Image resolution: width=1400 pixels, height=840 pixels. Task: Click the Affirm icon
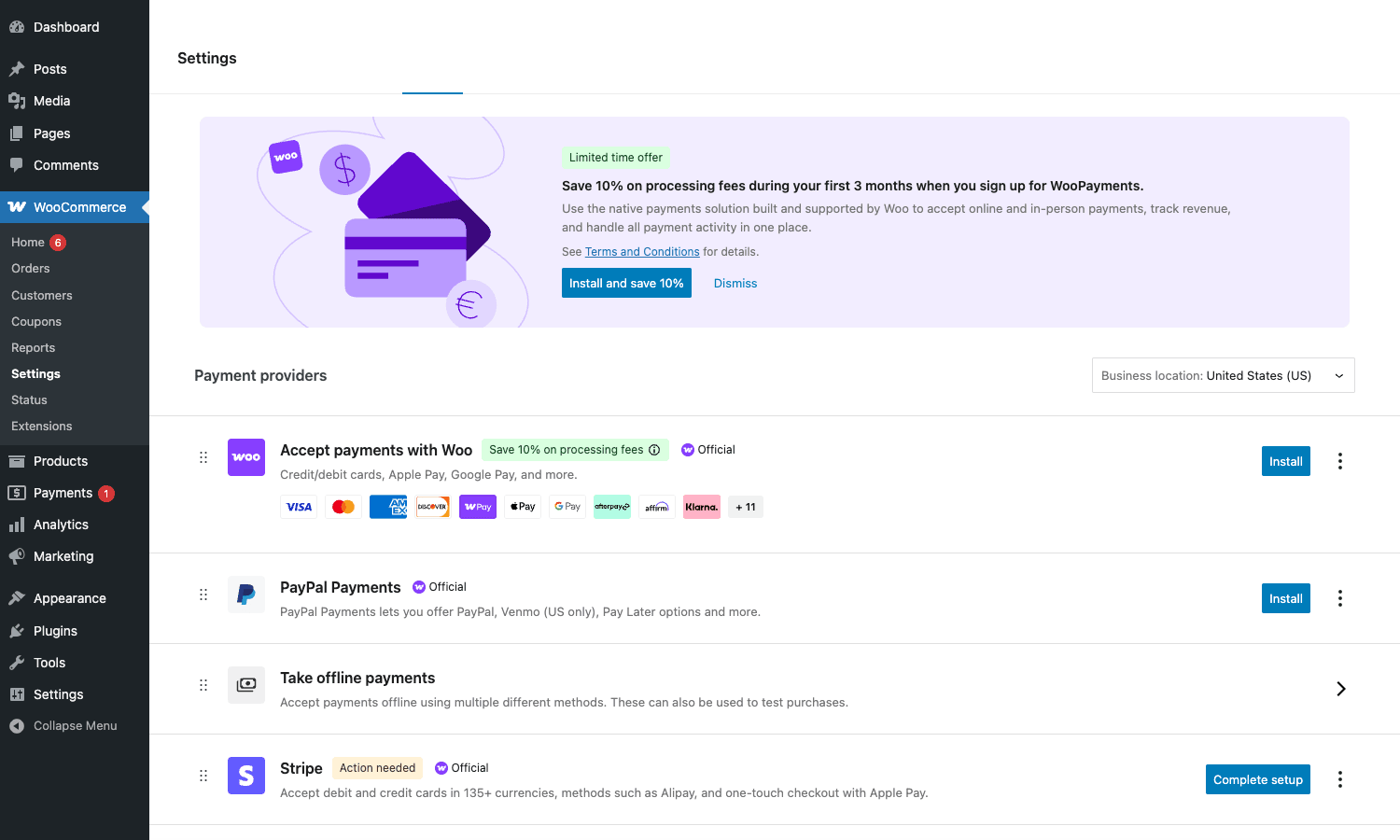657,507
